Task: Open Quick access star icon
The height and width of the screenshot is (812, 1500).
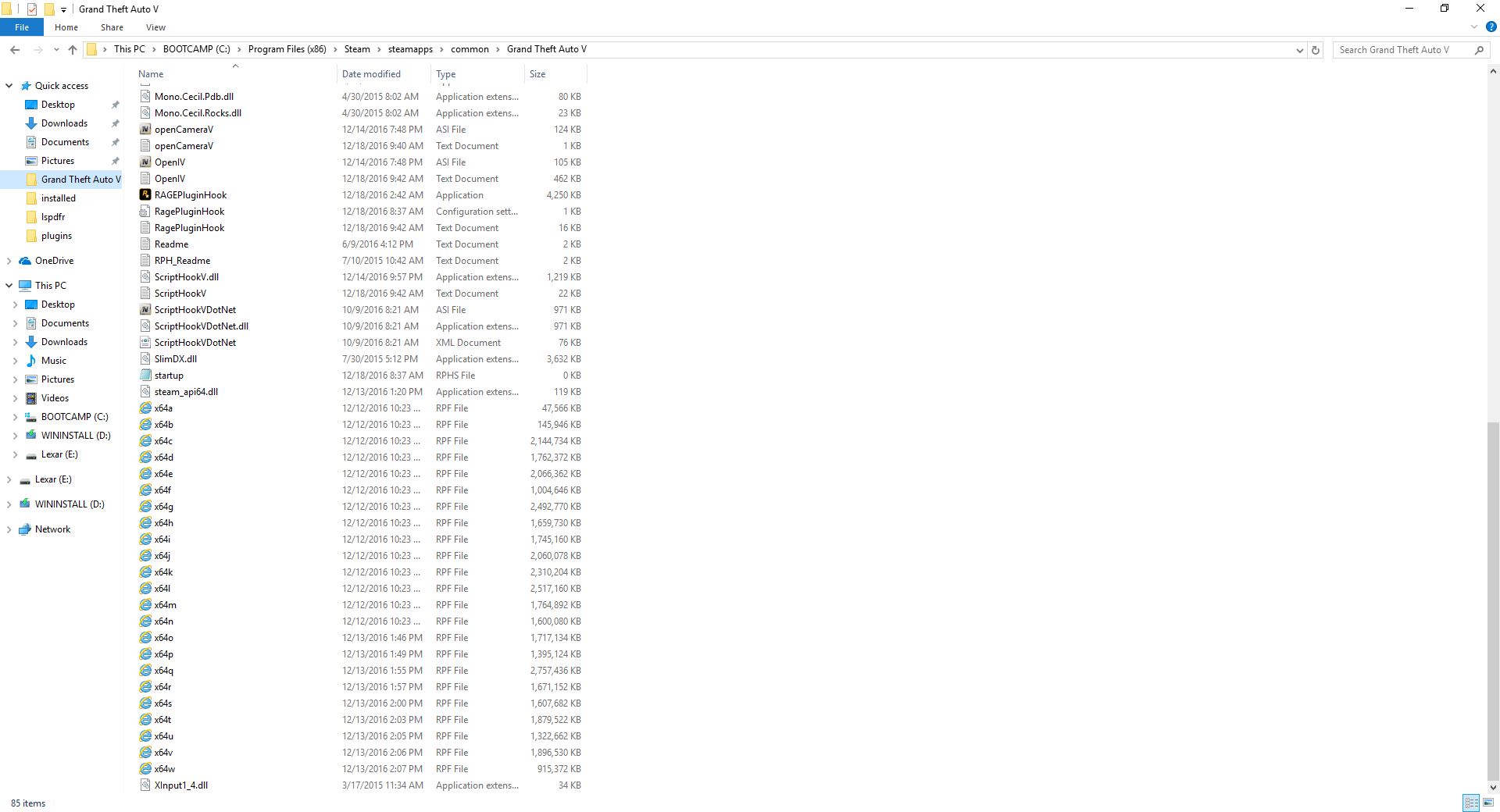Action: tap(26, 86)
